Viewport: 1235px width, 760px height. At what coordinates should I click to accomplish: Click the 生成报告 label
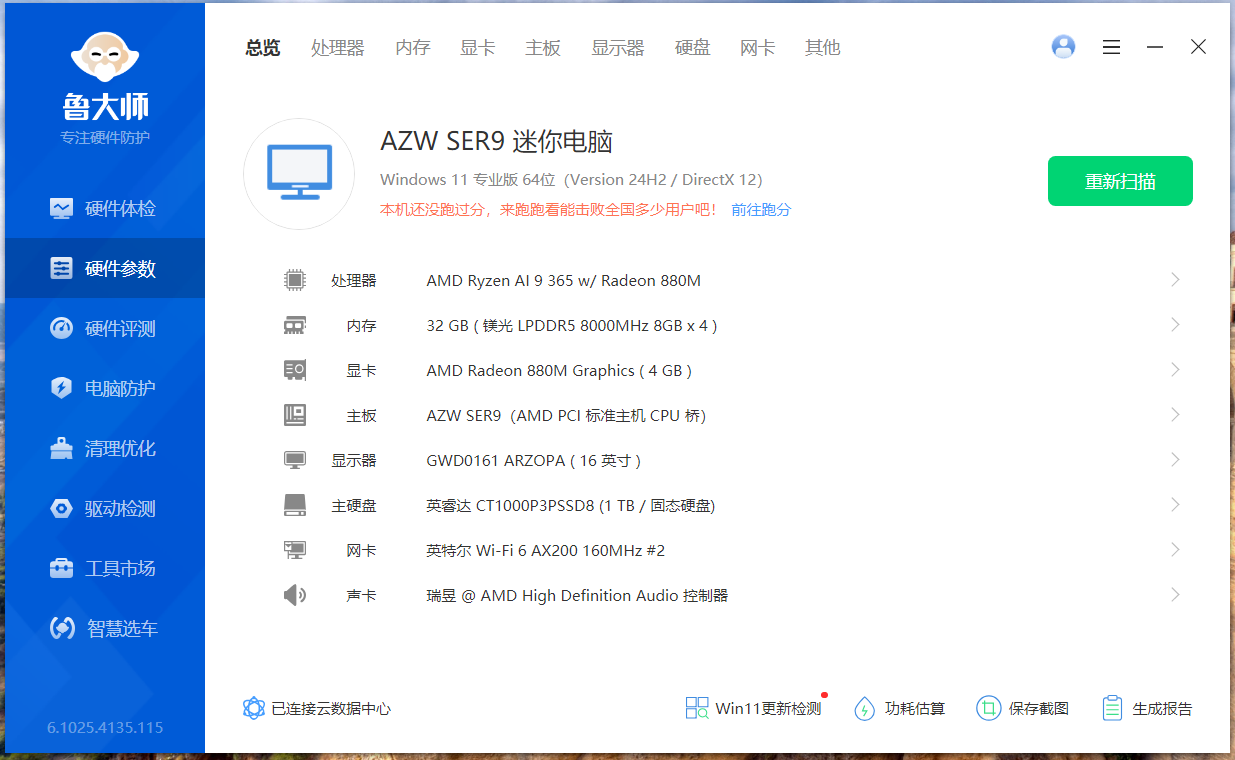coord(1162,709)
